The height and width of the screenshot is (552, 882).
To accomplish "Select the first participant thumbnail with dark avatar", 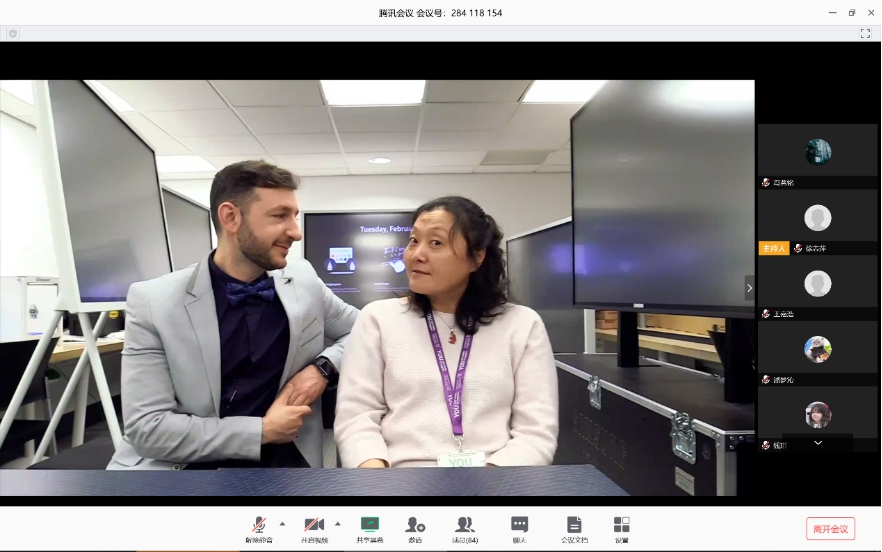I will pos(817,152).
